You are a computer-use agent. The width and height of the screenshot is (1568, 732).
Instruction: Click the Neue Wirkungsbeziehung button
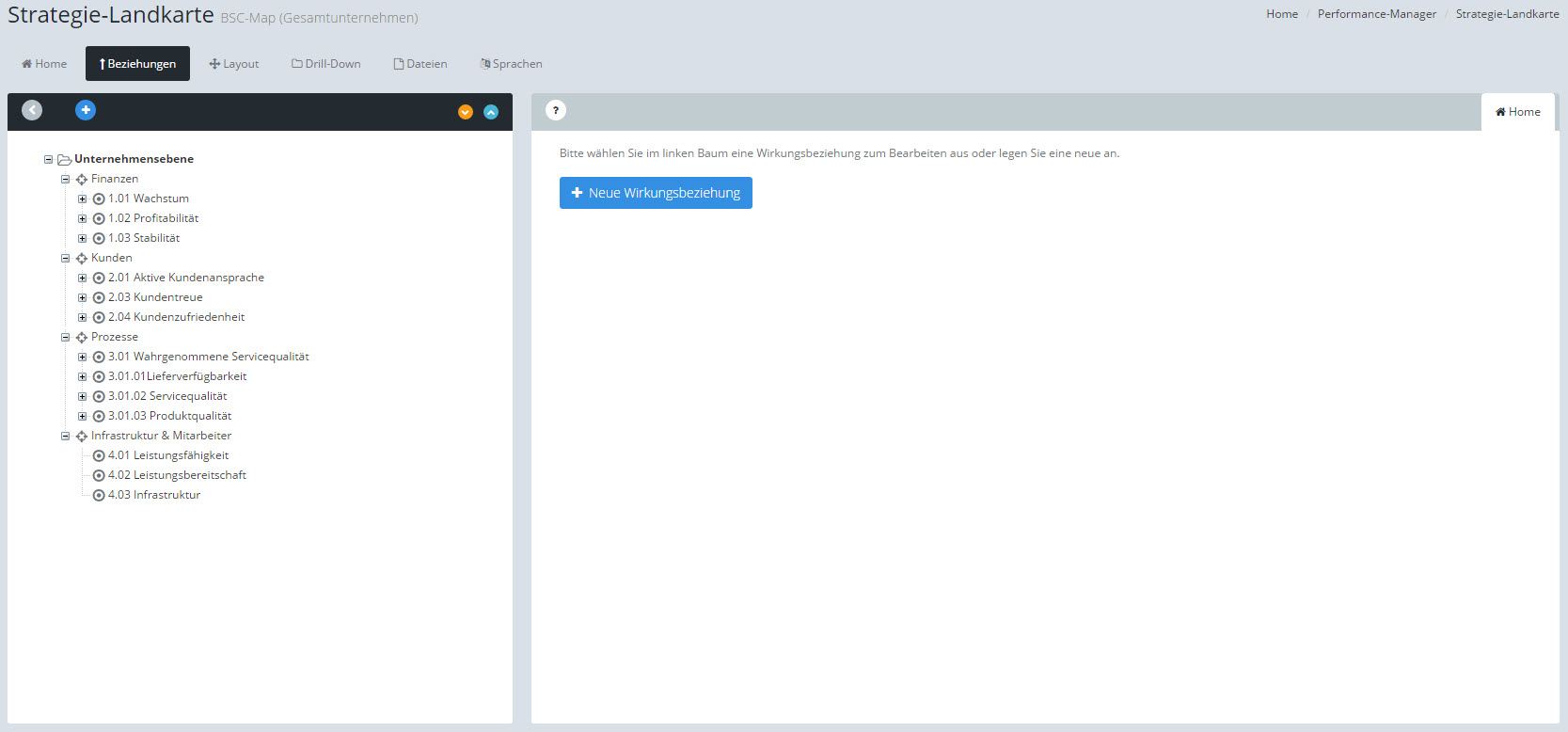click(656, 193)
